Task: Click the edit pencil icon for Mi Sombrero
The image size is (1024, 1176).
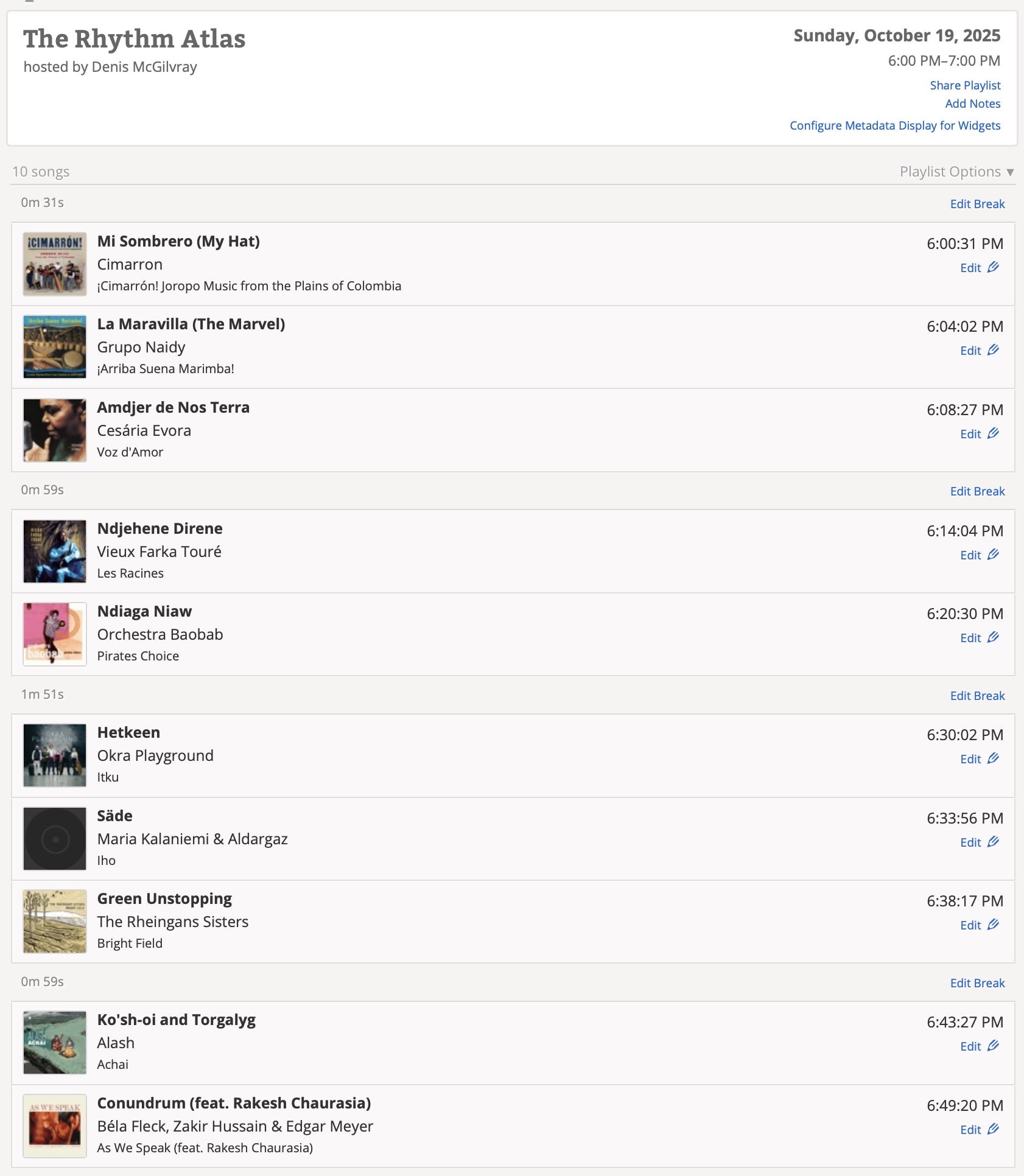Action: tap(993, 267)
